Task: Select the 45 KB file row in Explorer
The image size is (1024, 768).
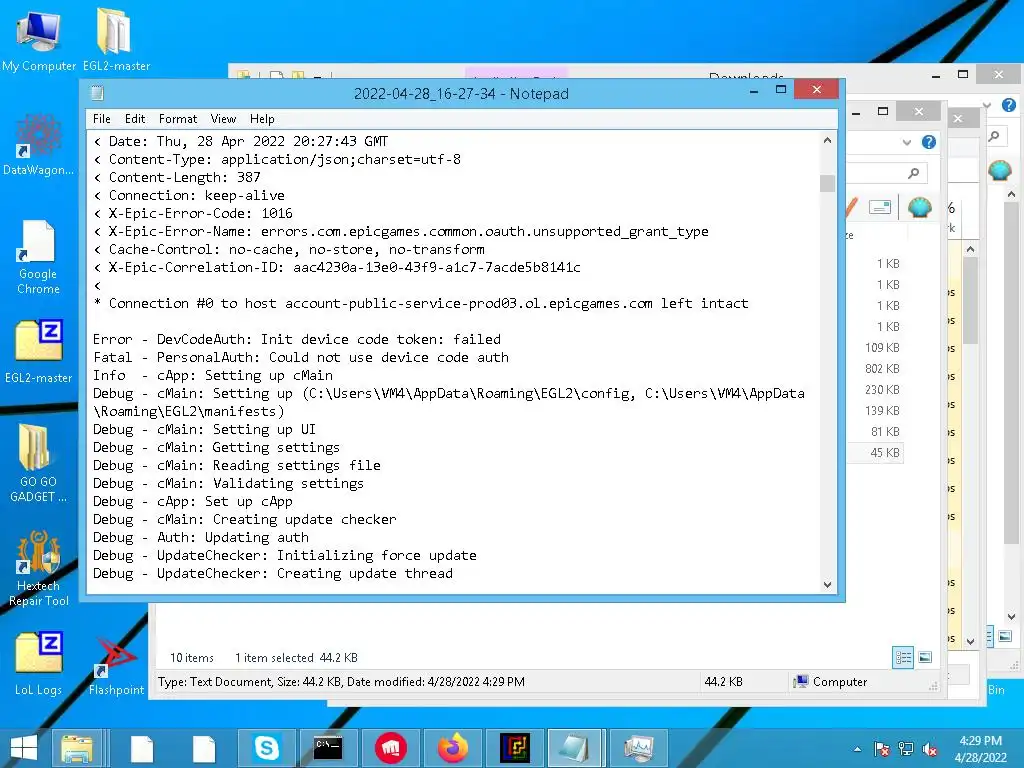Action: click(875, 453)
